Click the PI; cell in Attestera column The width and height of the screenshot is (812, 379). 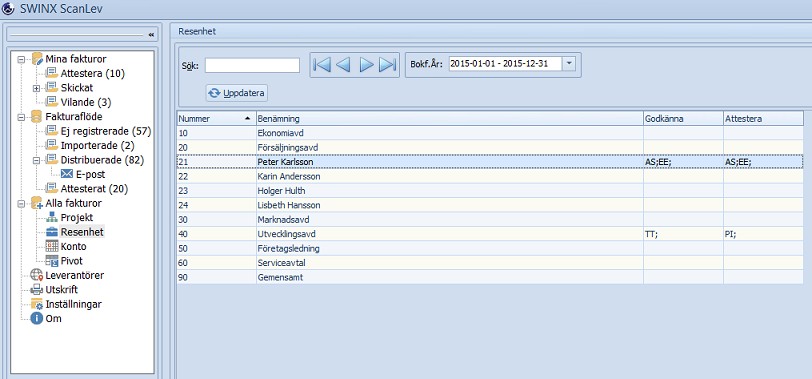click(763, 234)
